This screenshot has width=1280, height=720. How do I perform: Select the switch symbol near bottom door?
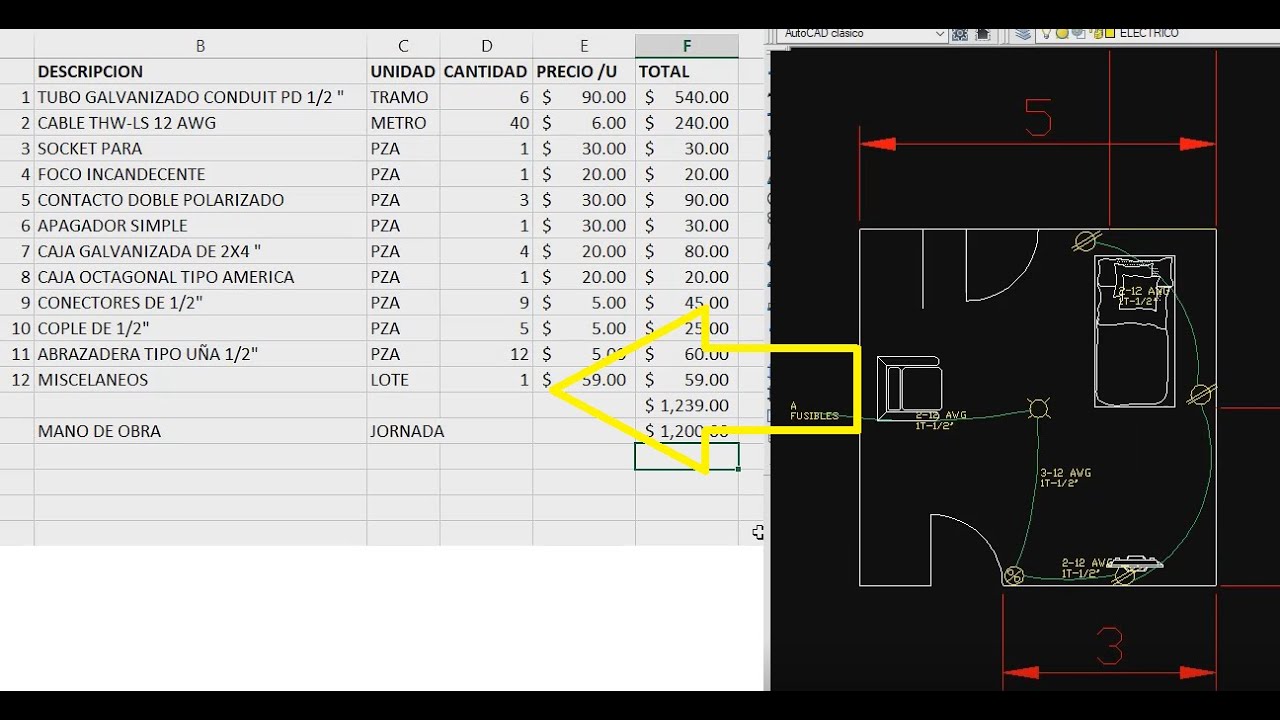[x=1013, y=575]
